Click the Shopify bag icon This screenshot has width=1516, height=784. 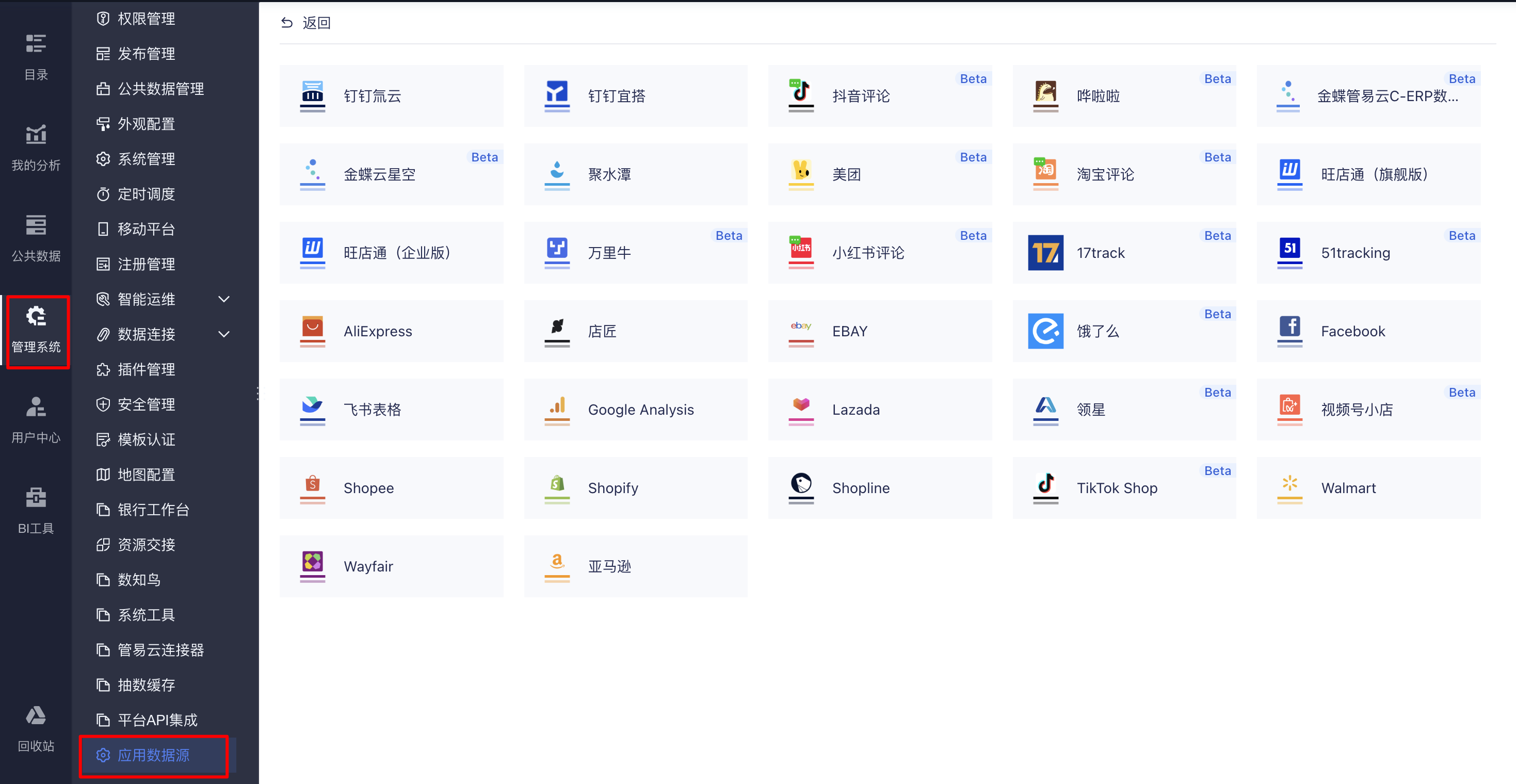pyautogui.click(x=557, y=484)
